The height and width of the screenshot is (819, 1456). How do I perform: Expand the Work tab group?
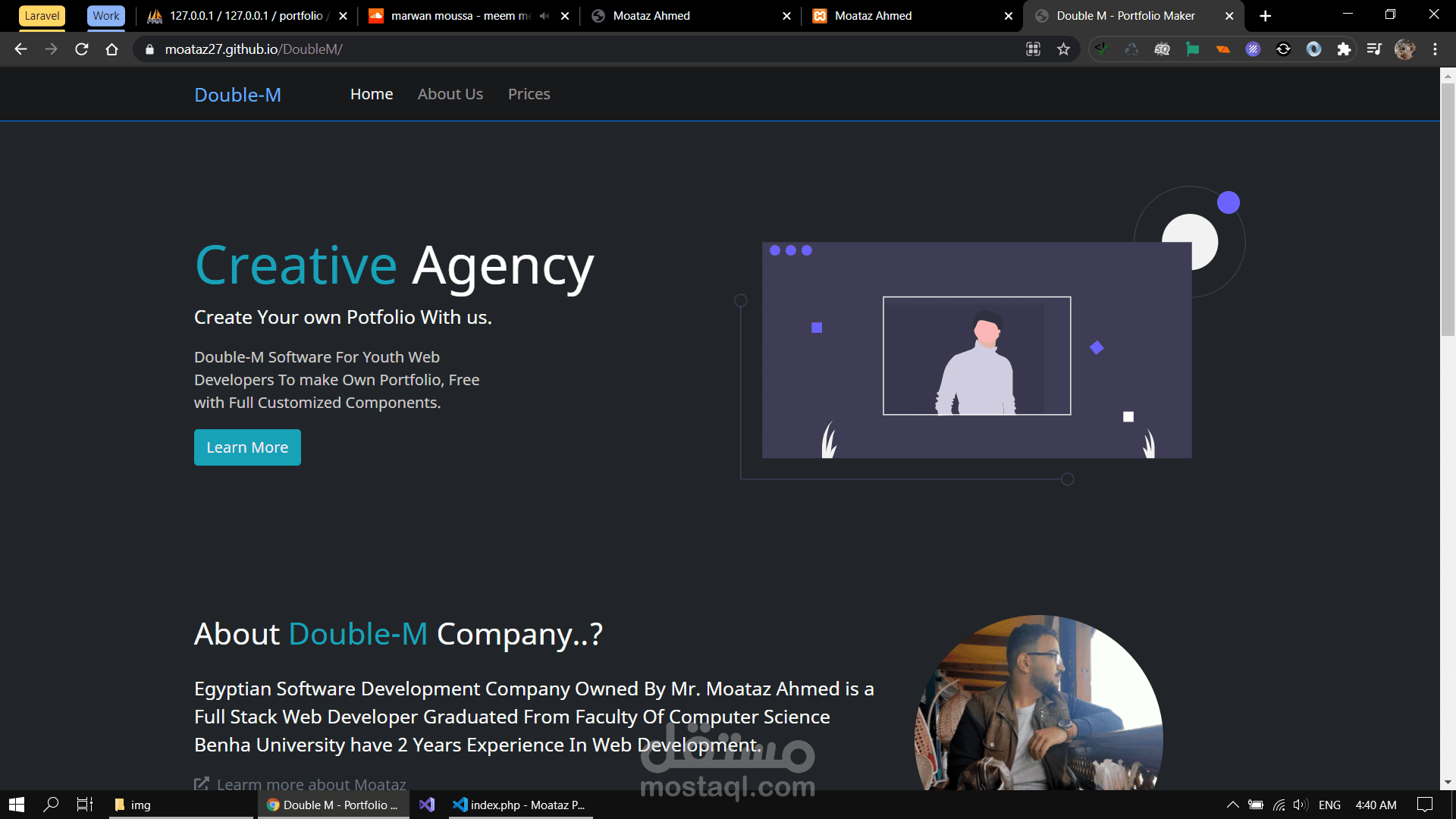[x=106, y=16]
